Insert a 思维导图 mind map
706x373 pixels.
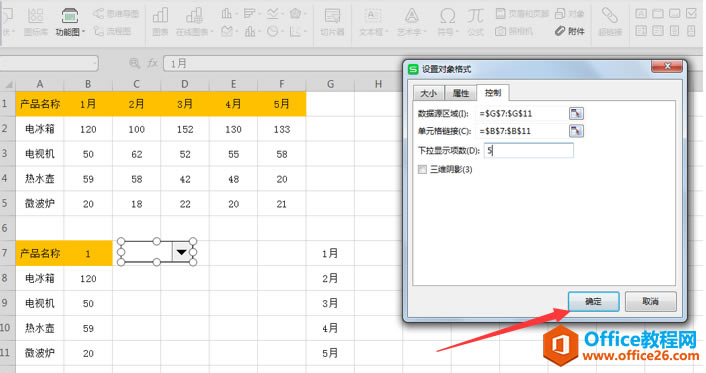116,14
